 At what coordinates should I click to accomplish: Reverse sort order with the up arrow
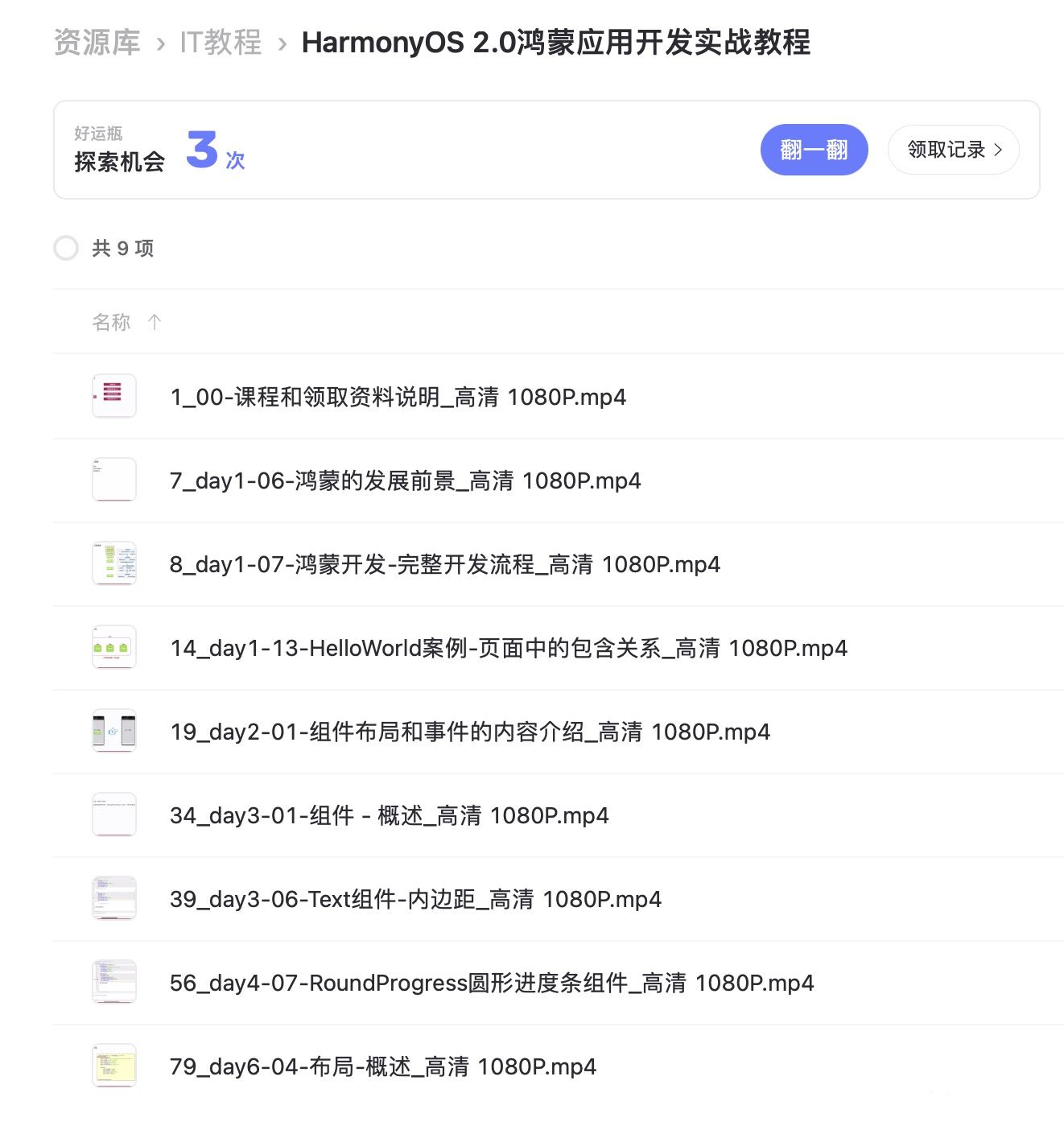pos(155,322)
